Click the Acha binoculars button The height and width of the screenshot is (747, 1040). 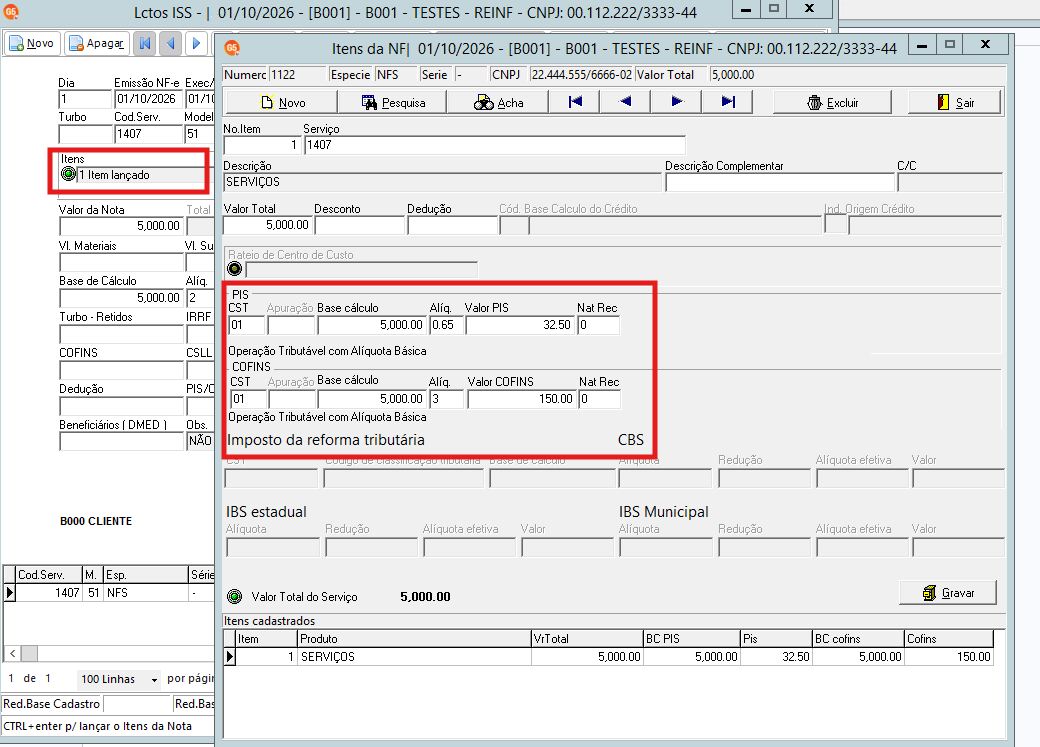tap(498, 102)
